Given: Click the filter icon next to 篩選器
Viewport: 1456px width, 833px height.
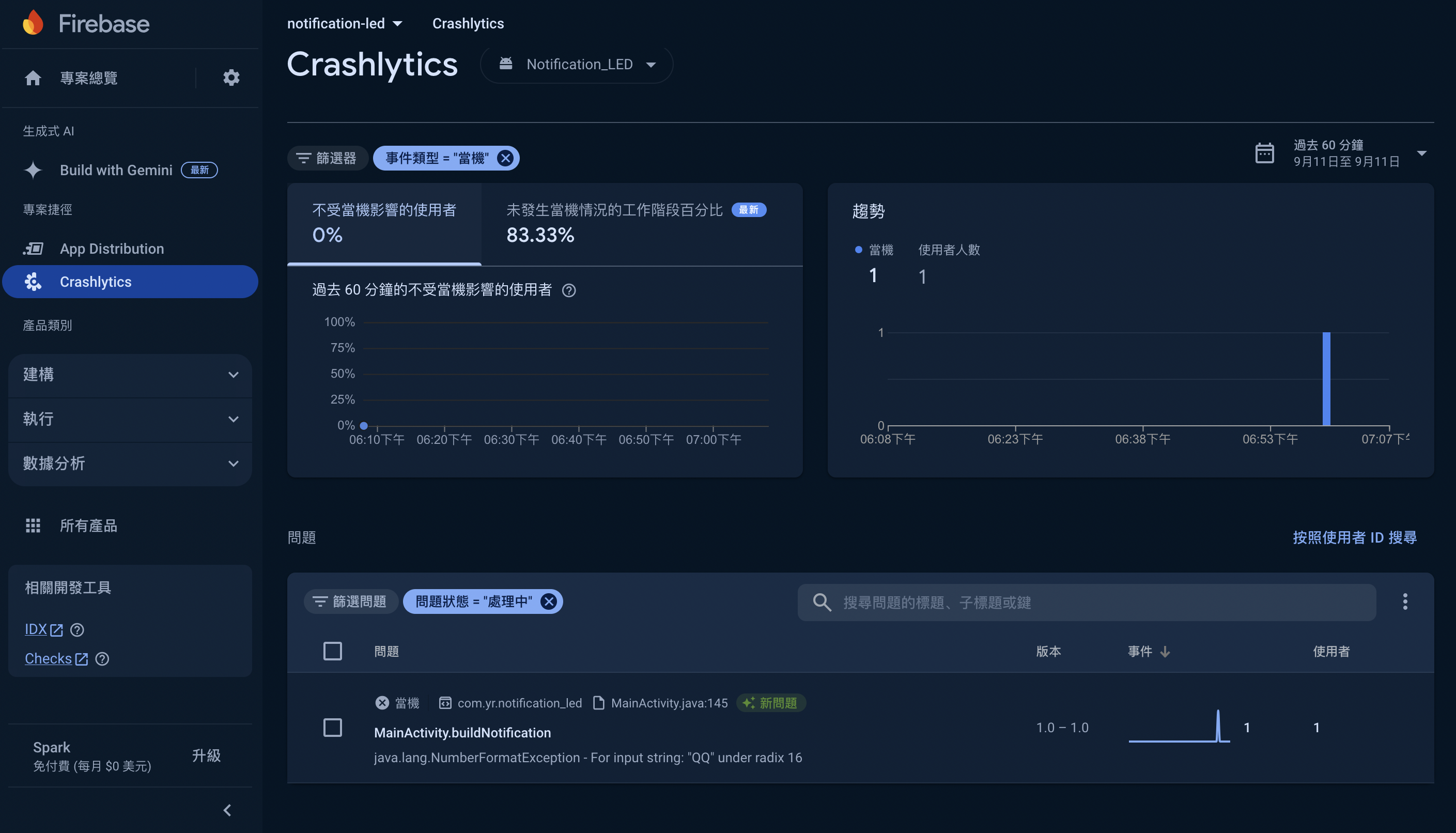Looking at the screenshot, I should (x=303, y=158).
